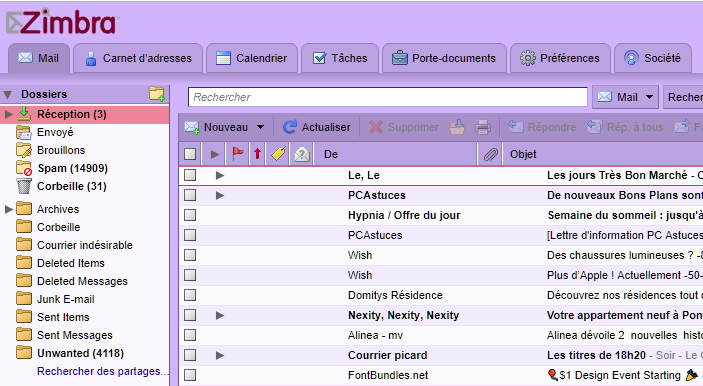This screenshot has width=703, height=386.
Task: Expand the Réception folder tree
Action: [x=8, y=114]
